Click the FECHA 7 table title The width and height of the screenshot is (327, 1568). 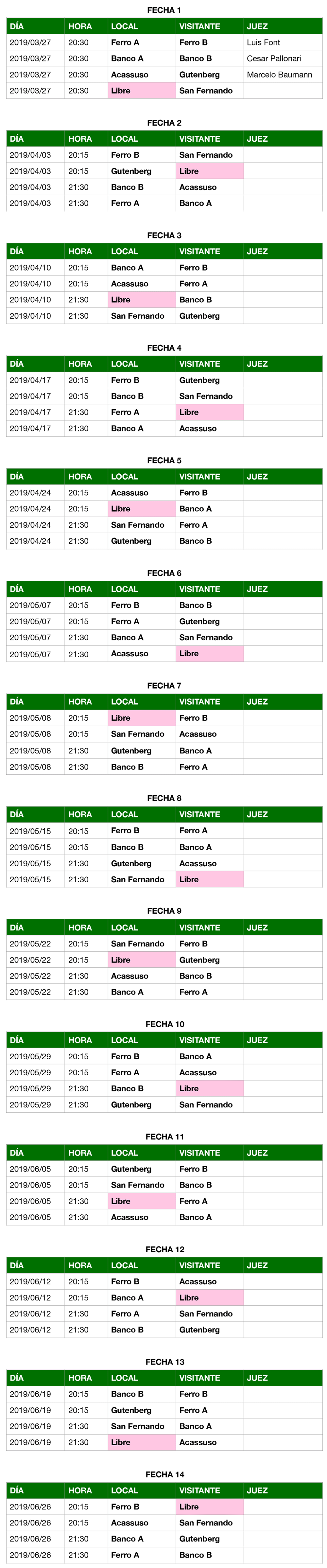pyautogui.click(x=164, y=685)
